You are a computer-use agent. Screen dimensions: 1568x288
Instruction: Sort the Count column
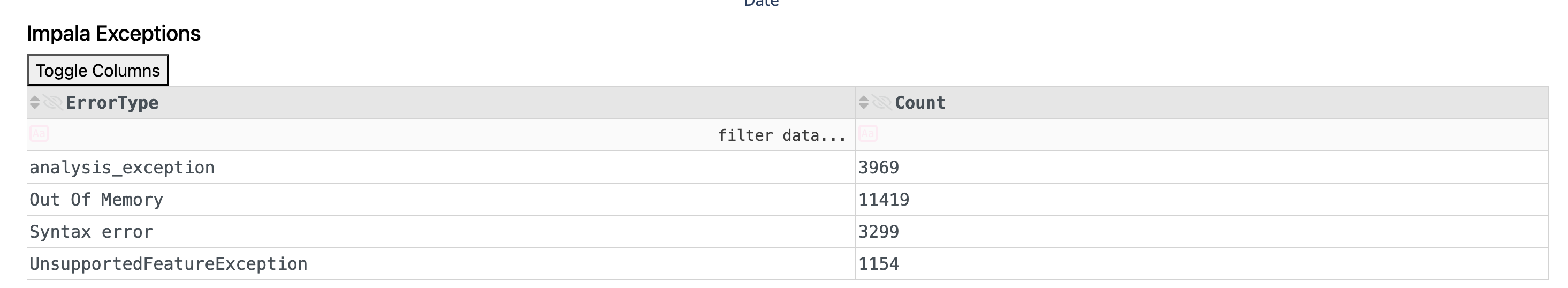863,102
